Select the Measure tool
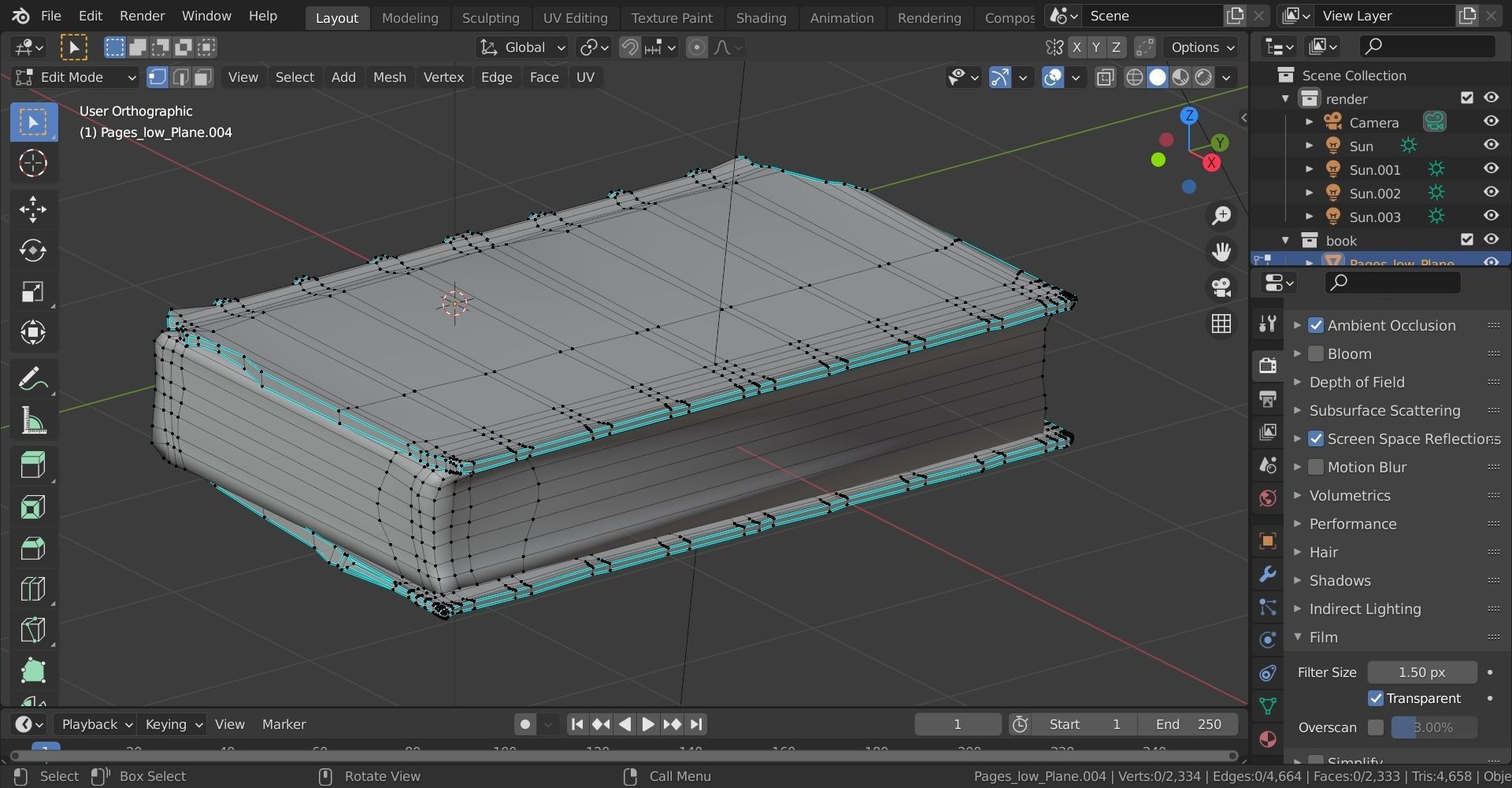 click(33, 421)
